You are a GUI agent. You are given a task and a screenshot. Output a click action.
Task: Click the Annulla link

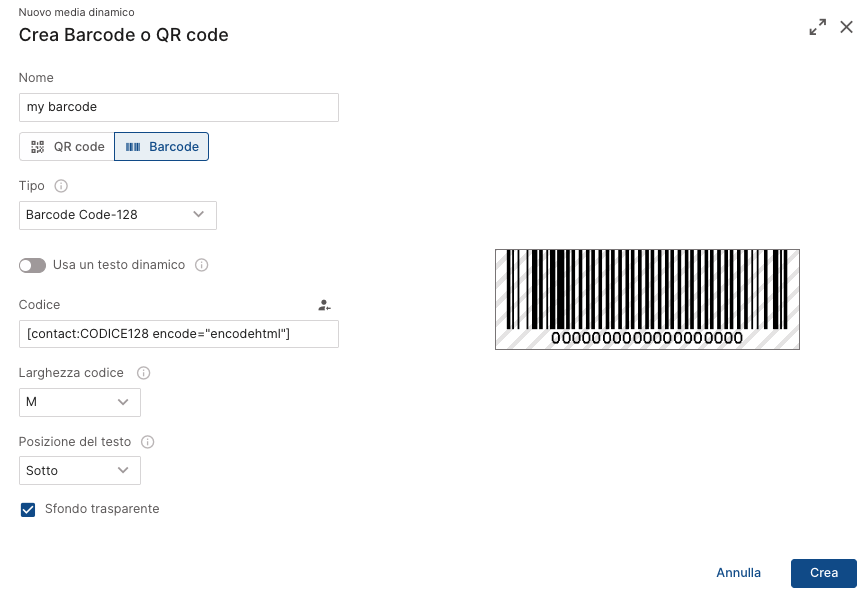738,573
